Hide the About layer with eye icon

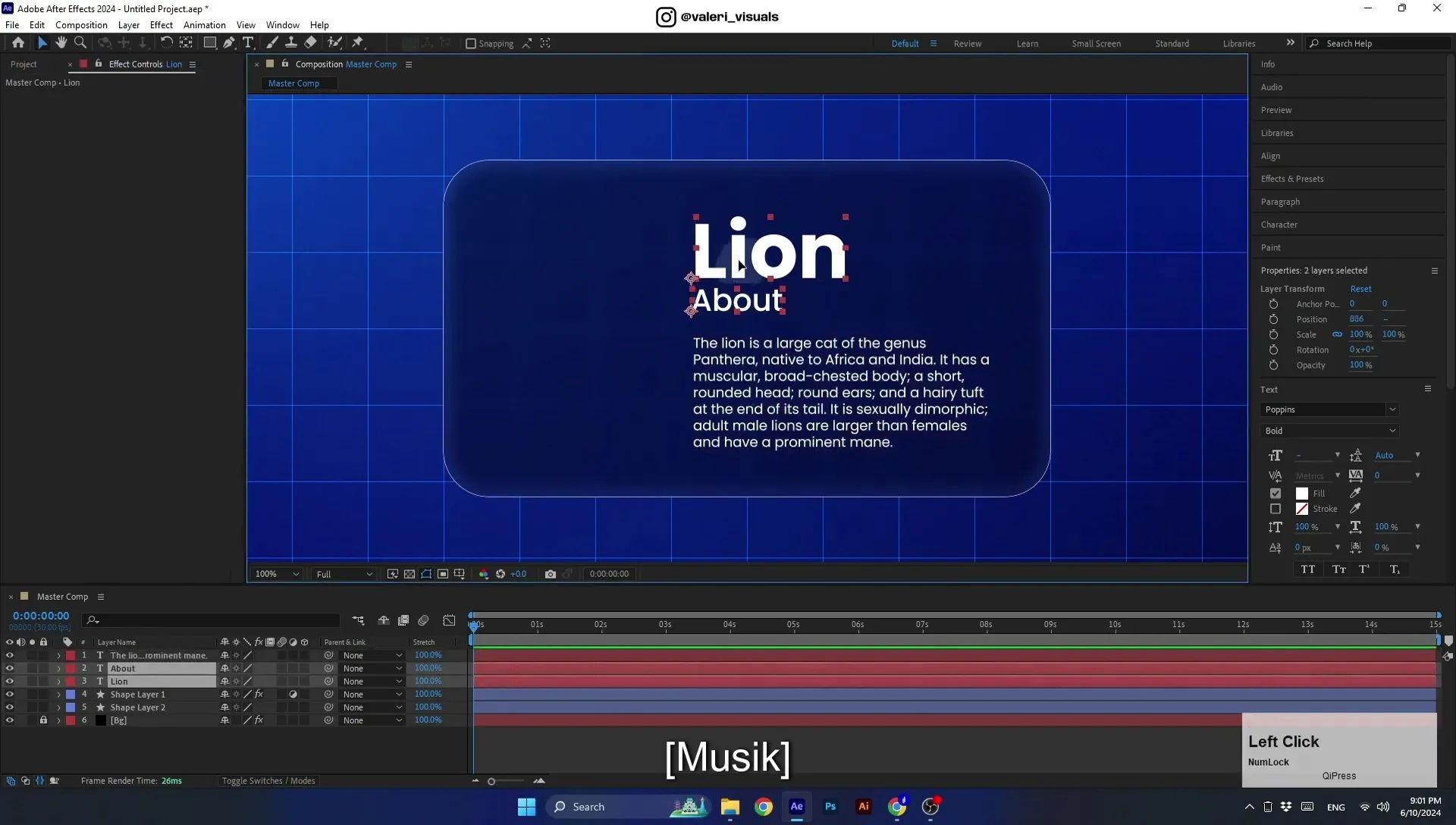coord(10,669)
